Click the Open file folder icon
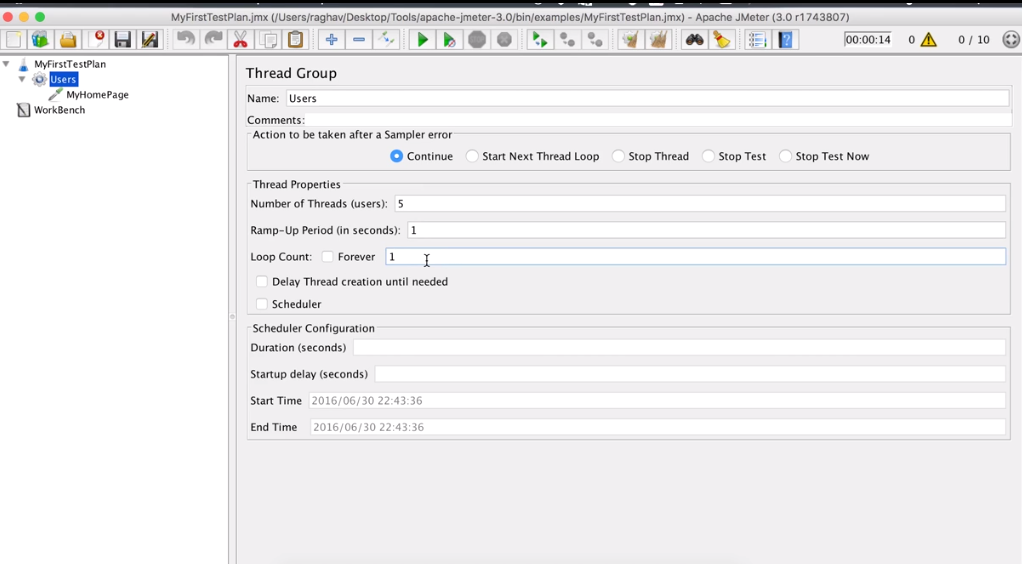The height and width of the screenshot is (564, 1022). click(68, 40)
